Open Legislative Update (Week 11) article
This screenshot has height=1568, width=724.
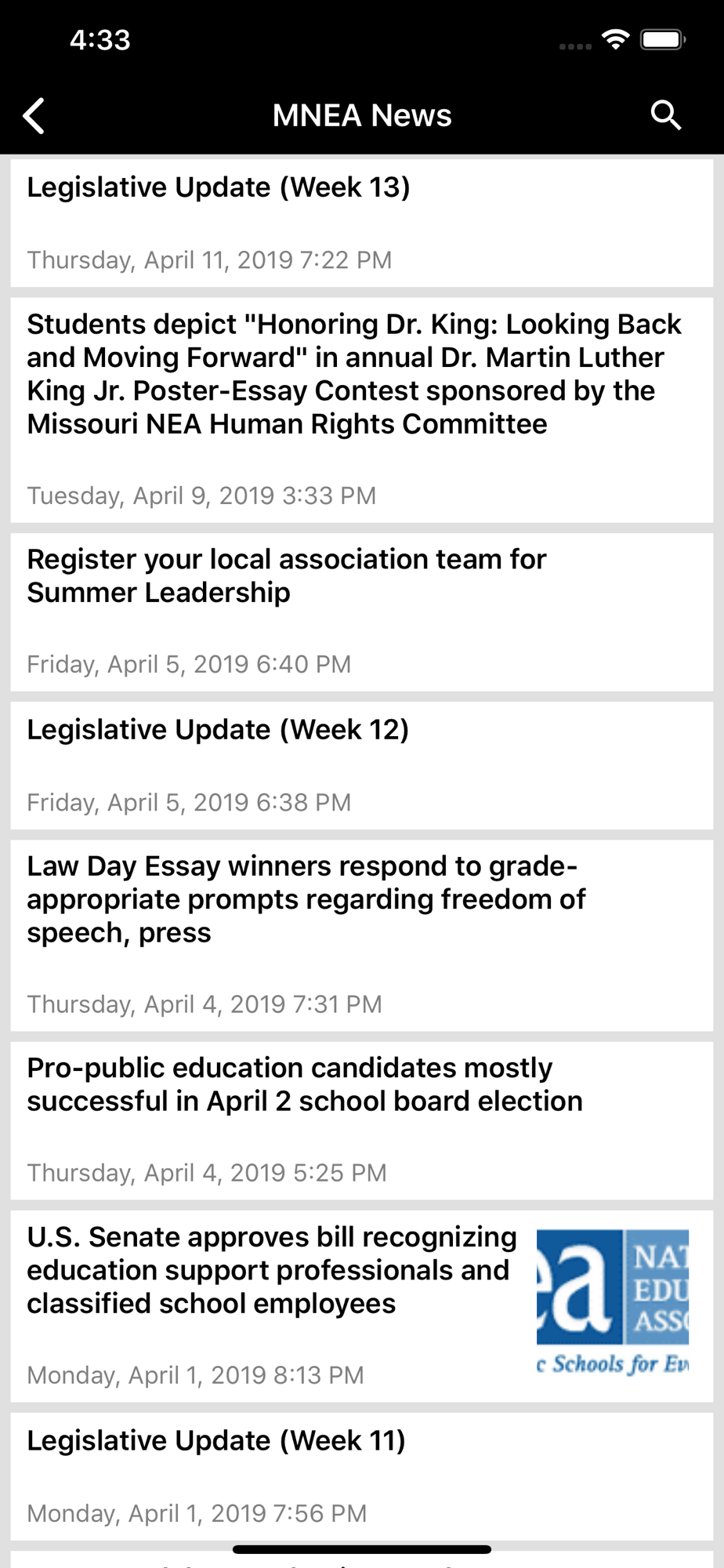pos(216,1441)
